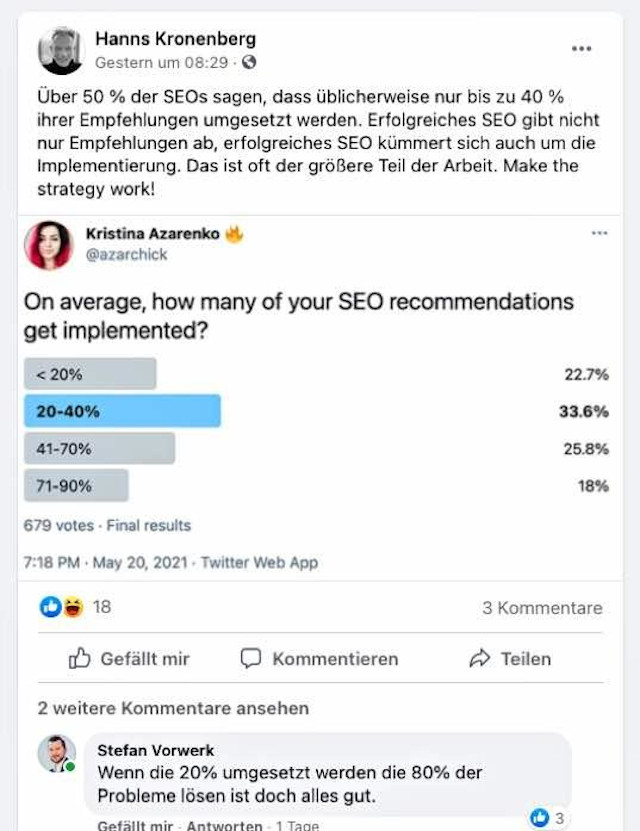Open the '3 Kommentare' link
Viewport: 640px width, 831px height.
click(x=542, y=608)
